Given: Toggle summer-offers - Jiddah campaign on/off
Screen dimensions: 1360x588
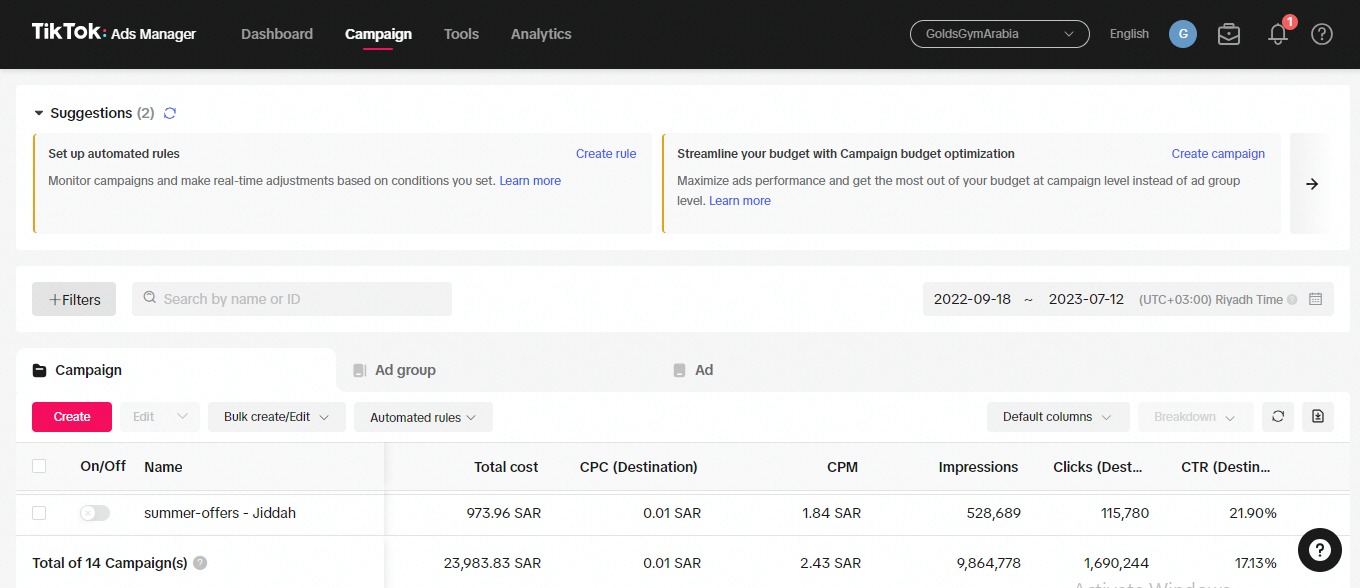Looking at the screenshot, I should [x=95, y=513].
